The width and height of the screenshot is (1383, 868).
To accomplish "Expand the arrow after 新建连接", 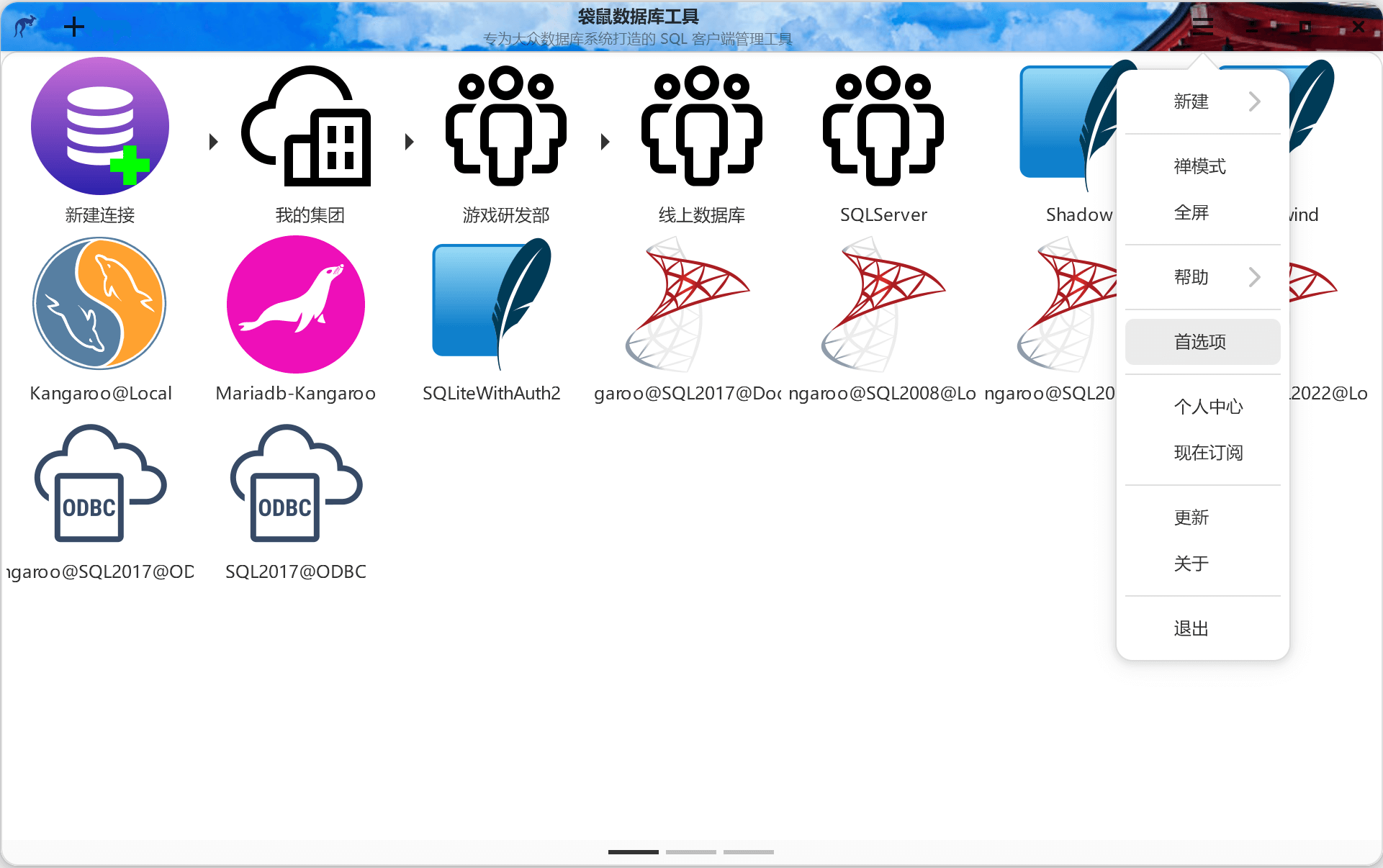I will (x=213, y=142).
